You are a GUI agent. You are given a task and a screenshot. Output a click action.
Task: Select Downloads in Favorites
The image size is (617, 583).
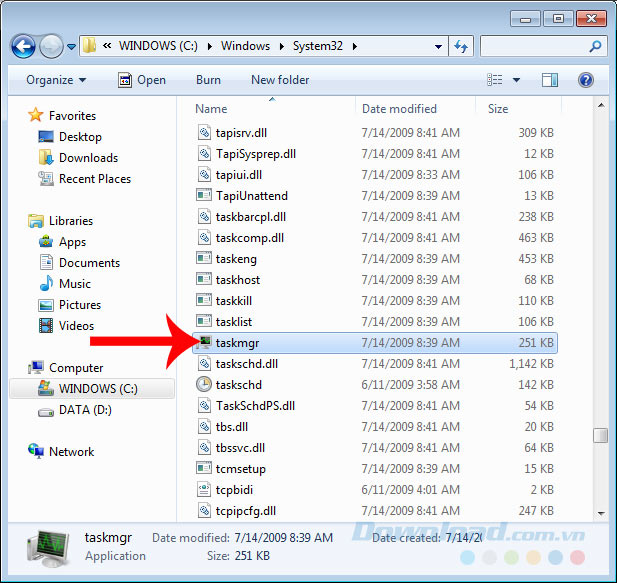78,158
